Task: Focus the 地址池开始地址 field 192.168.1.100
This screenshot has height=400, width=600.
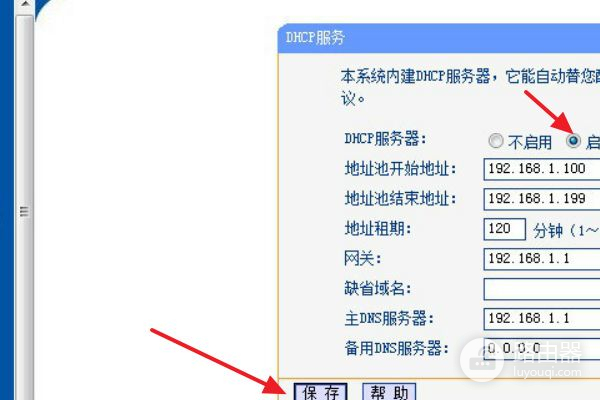Action: pyautogui.click(x=542, y=169)
